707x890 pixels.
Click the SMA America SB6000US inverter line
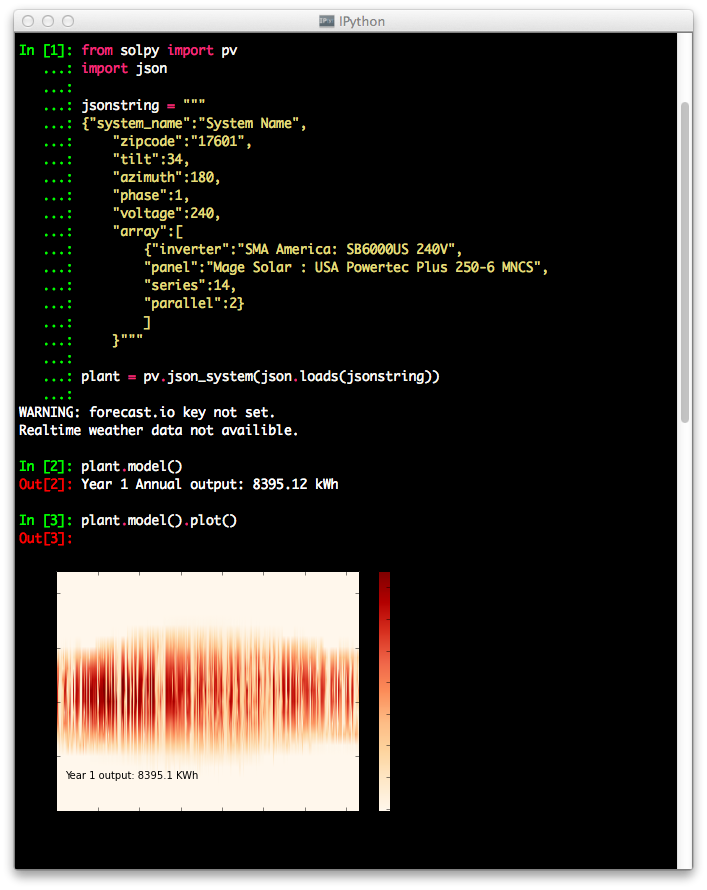(x=303, y=250)
